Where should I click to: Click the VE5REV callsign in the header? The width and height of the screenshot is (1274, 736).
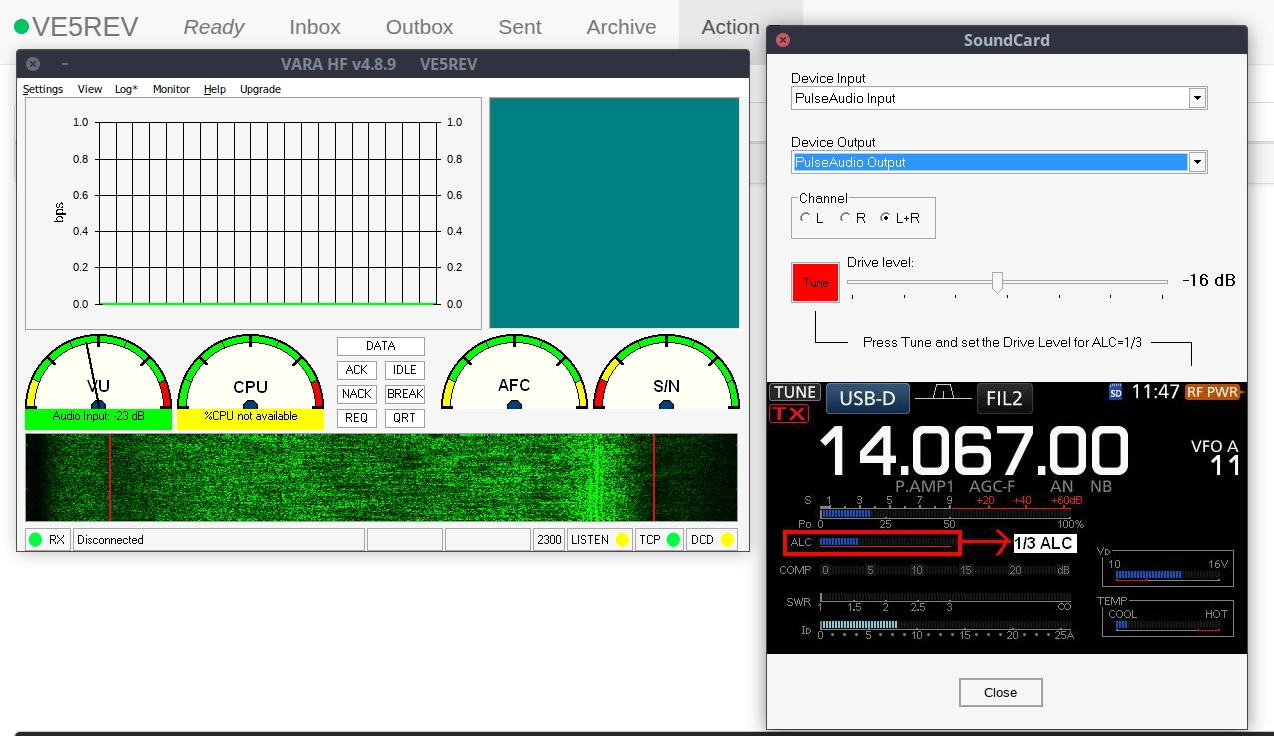pos(85,27)
